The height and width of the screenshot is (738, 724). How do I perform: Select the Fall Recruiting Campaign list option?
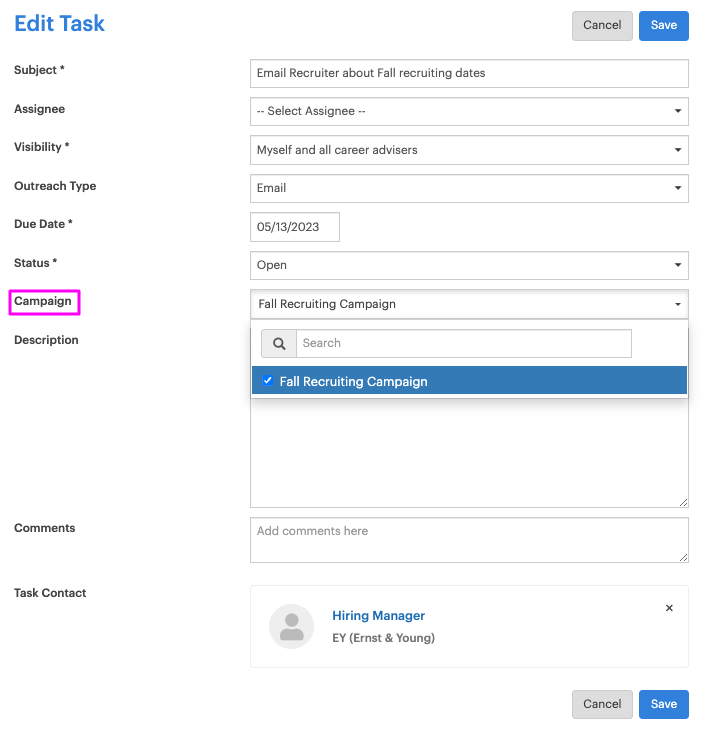(x=469, y=380)
